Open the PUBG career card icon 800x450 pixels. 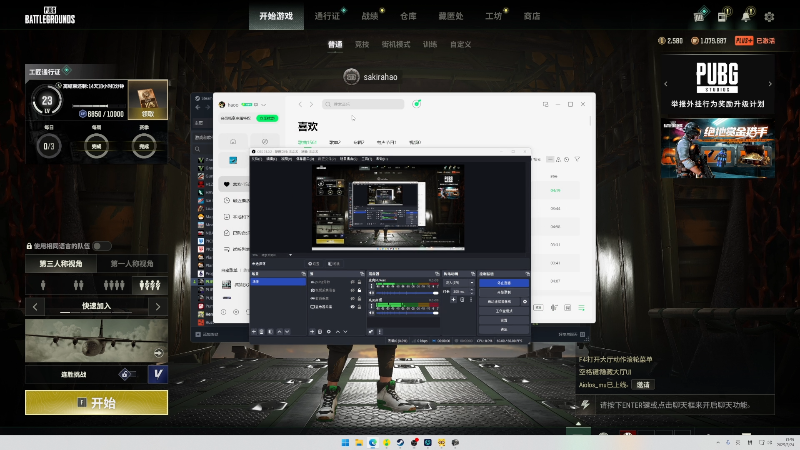pyautogui.click(x=699, y=16)
